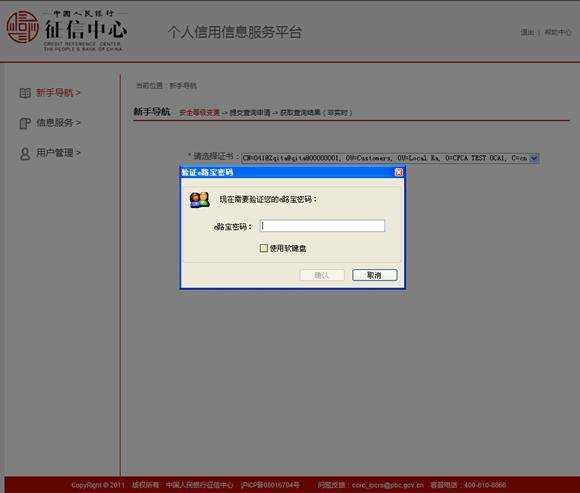Open the certificate selection dropdown arrow
The width and height of the screenshot is (580, 493).
533,158
